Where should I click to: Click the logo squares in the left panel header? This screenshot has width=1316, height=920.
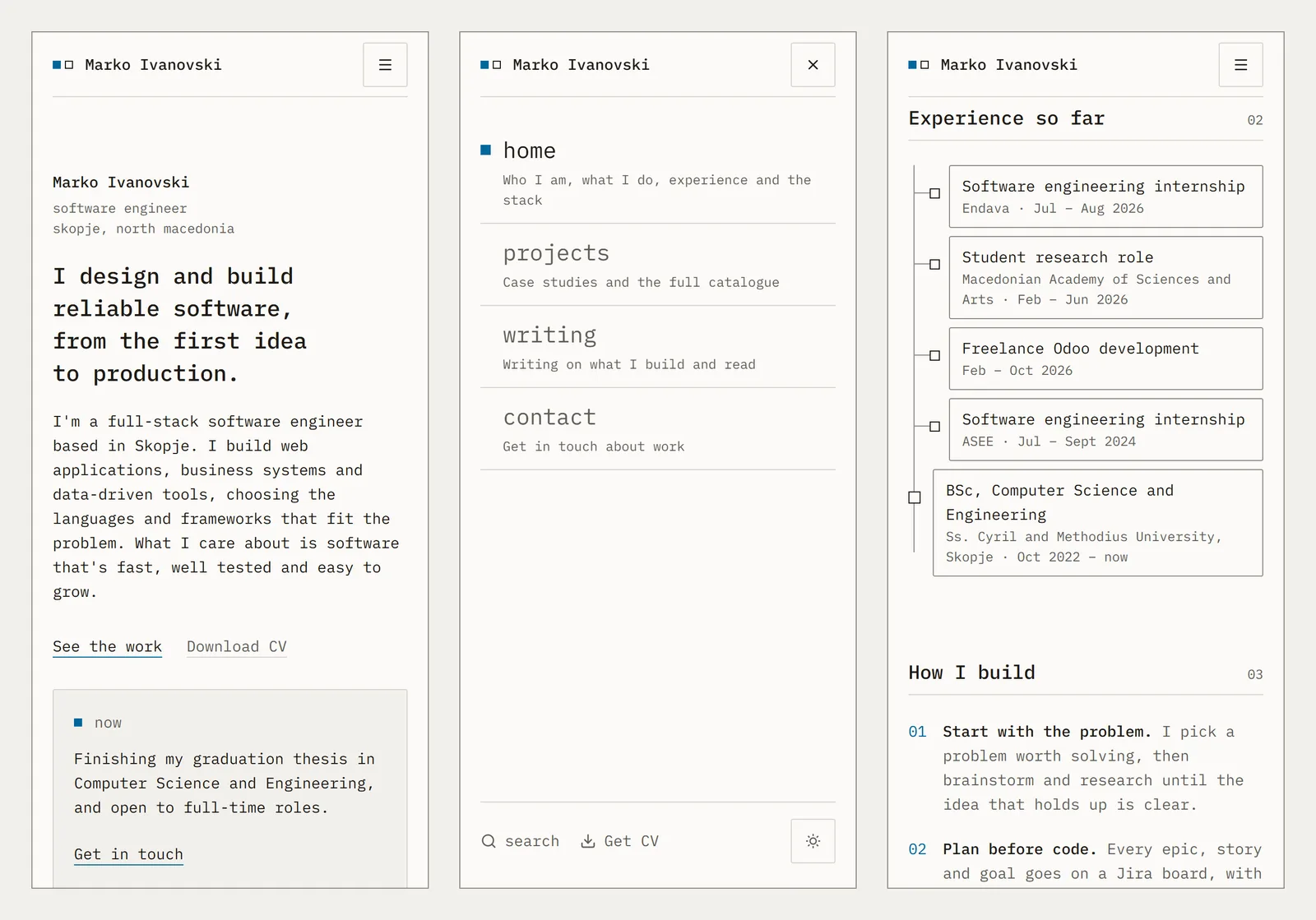tap(63, 65)
